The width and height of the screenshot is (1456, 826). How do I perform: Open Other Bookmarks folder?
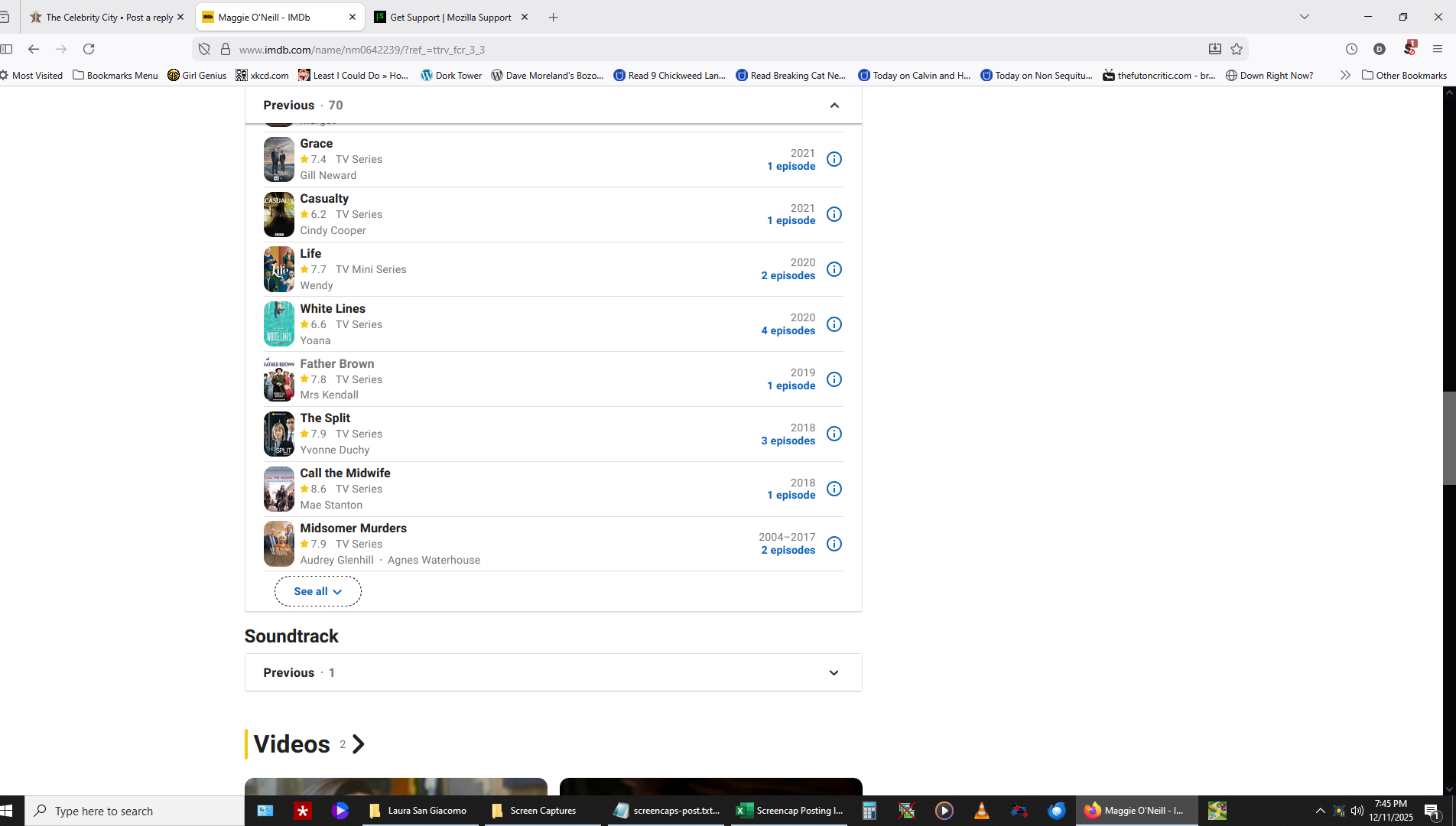click(1405, 75)
